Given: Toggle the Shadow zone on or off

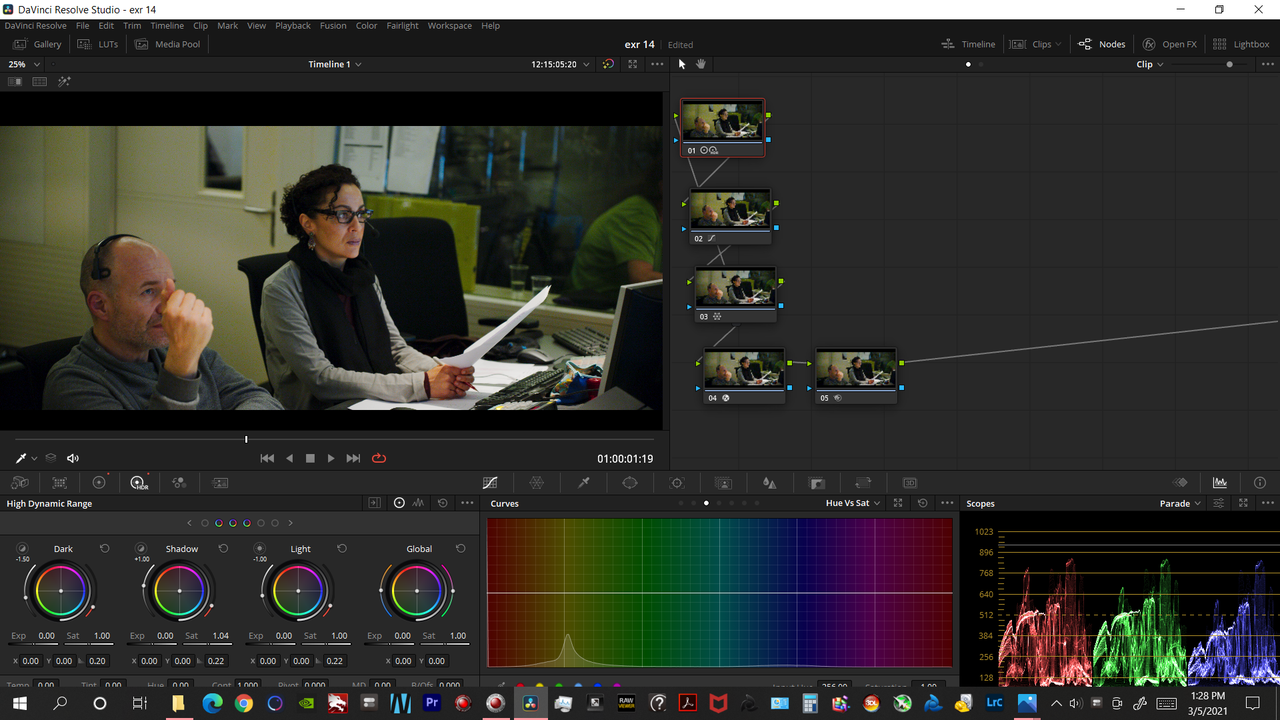Looking at the screenshot, I should coord(141,548).
